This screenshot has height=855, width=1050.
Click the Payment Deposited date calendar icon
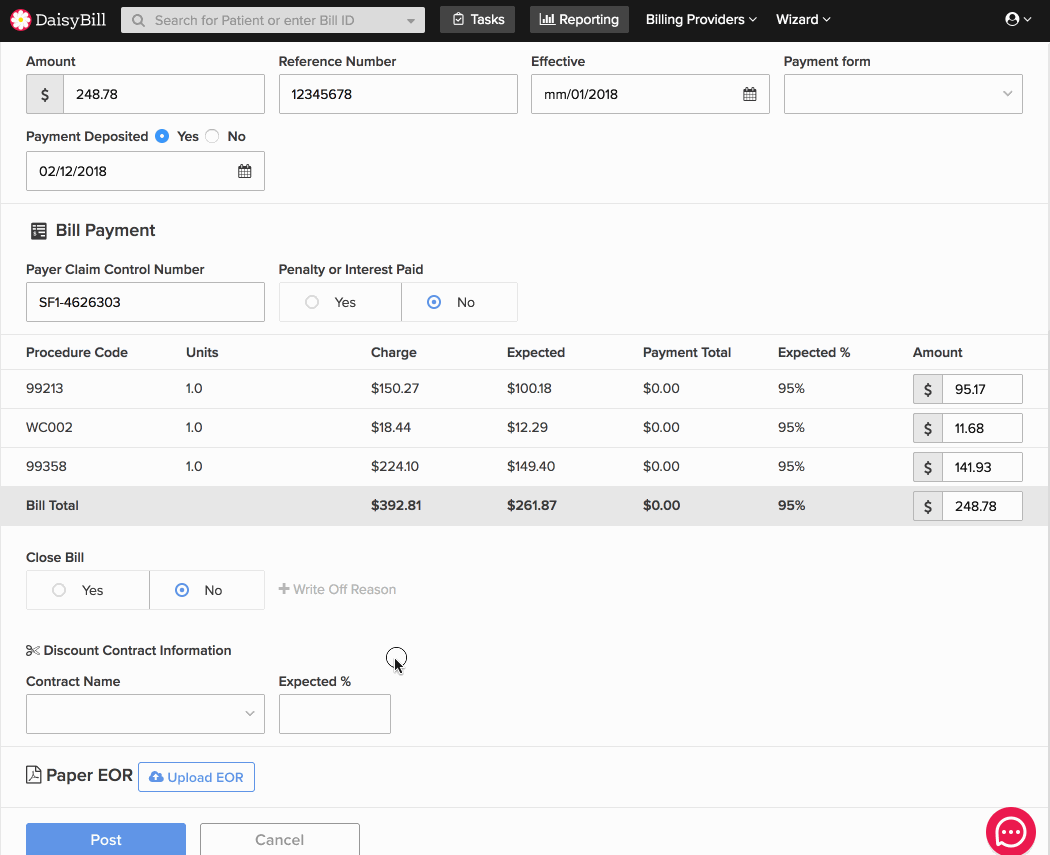[x=244, y=171]
